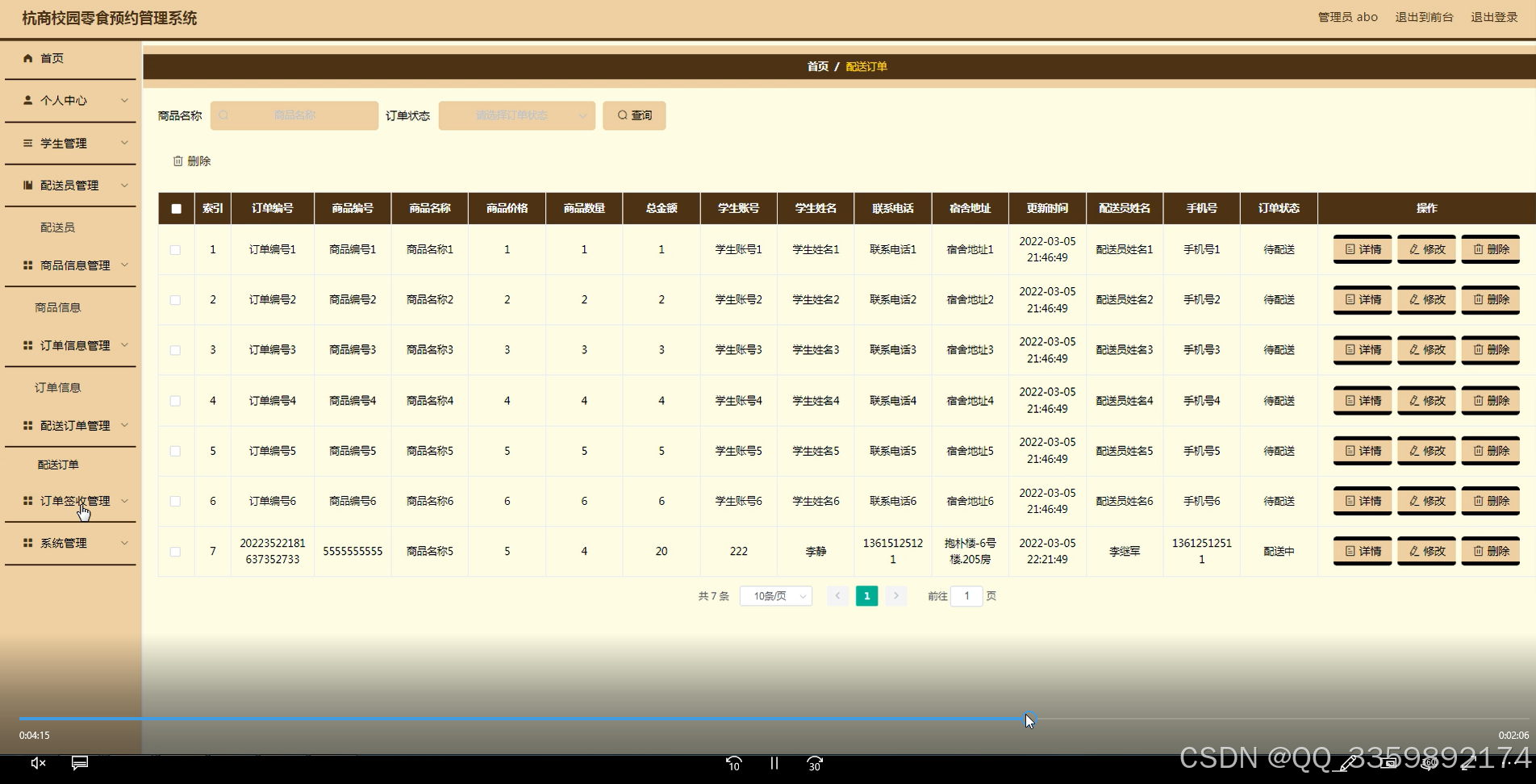Click 修改 for order 订单编号5
The height and width of the screenshot is (784, 1536).
pyautogui.click(x=1426, y=451)
